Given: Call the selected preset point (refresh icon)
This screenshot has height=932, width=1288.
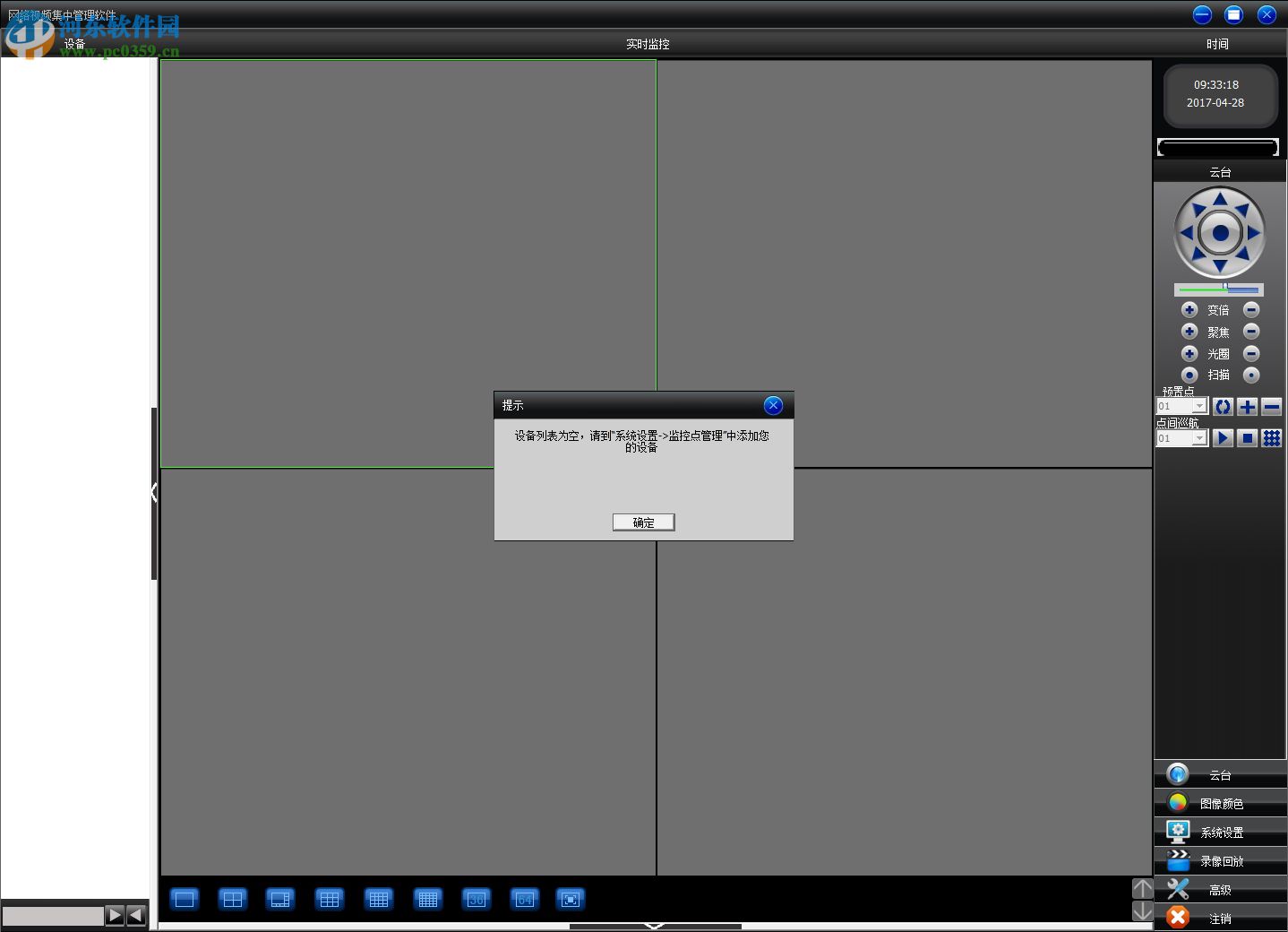Looking at the screenshot, I should 1223,407.
